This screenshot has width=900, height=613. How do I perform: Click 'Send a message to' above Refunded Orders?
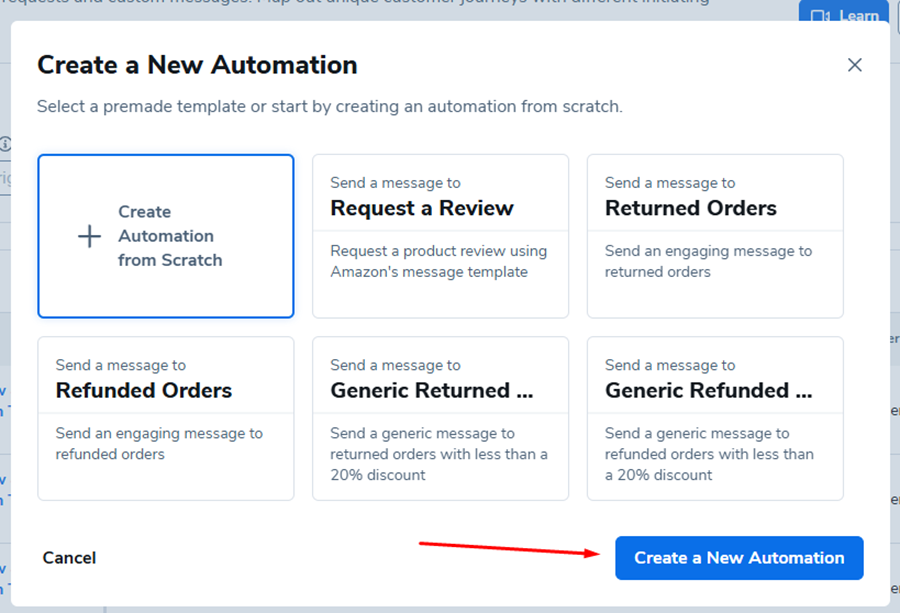[x=121, y=365]
